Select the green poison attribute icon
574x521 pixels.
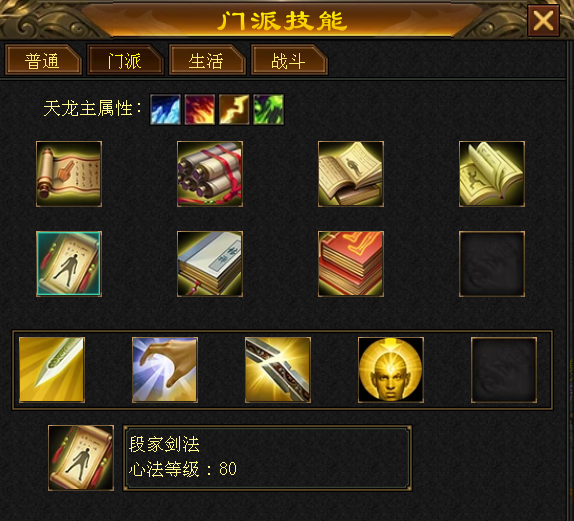click(268, 109)
